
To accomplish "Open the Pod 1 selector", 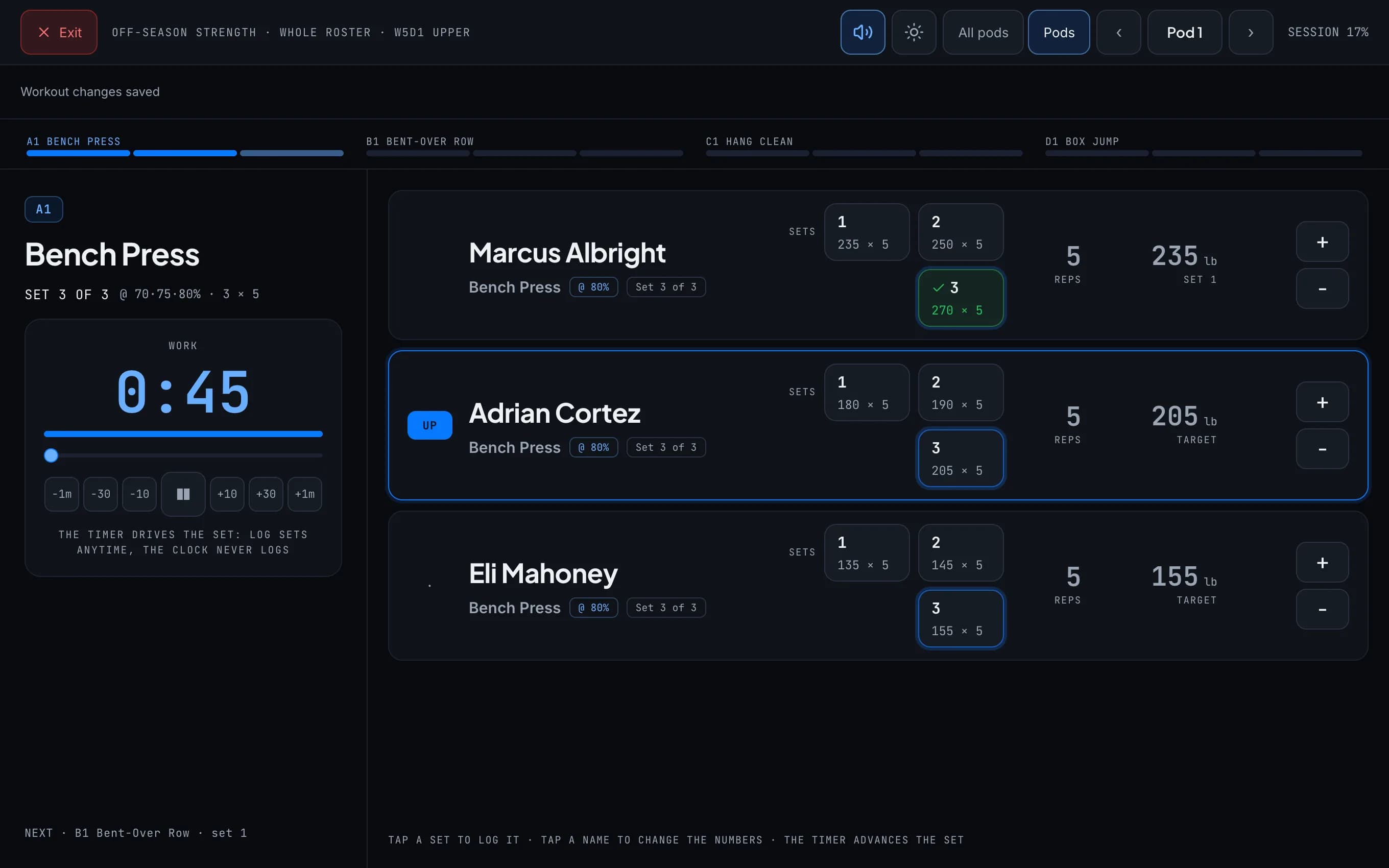I will [x=1185, y=32].
